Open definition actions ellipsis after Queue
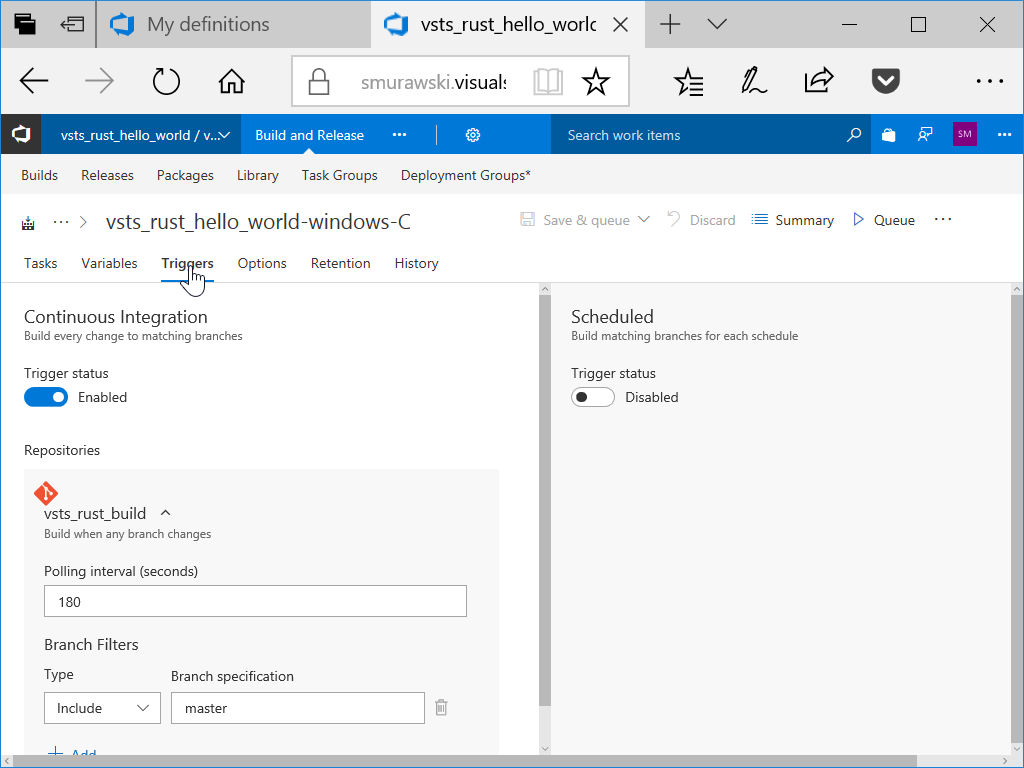The image size is (1024, 768). pyautogui.click(x=943, y=219)
